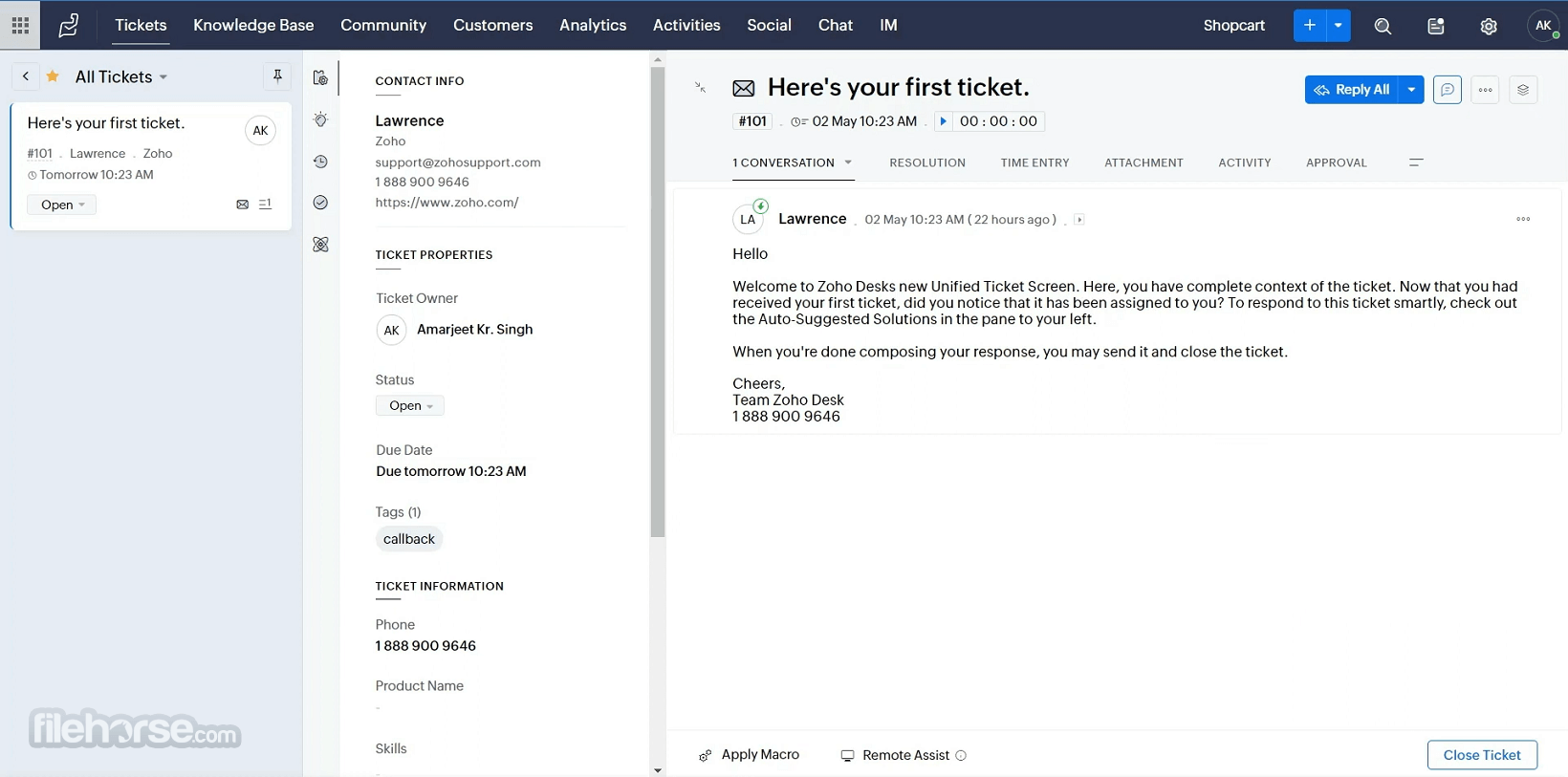Open the Status dropdown in Ticket Properties
This screenshot has width=1568, height=777.
click(x=410, y=405)
